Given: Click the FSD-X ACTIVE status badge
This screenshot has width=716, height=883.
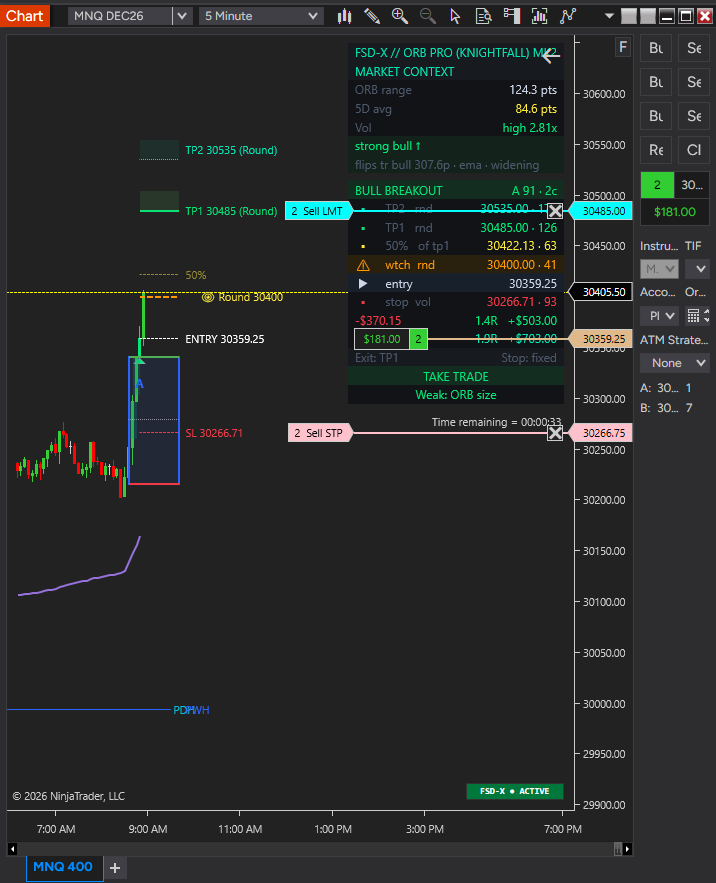Looking at the screenshot, I should point(515,791).
